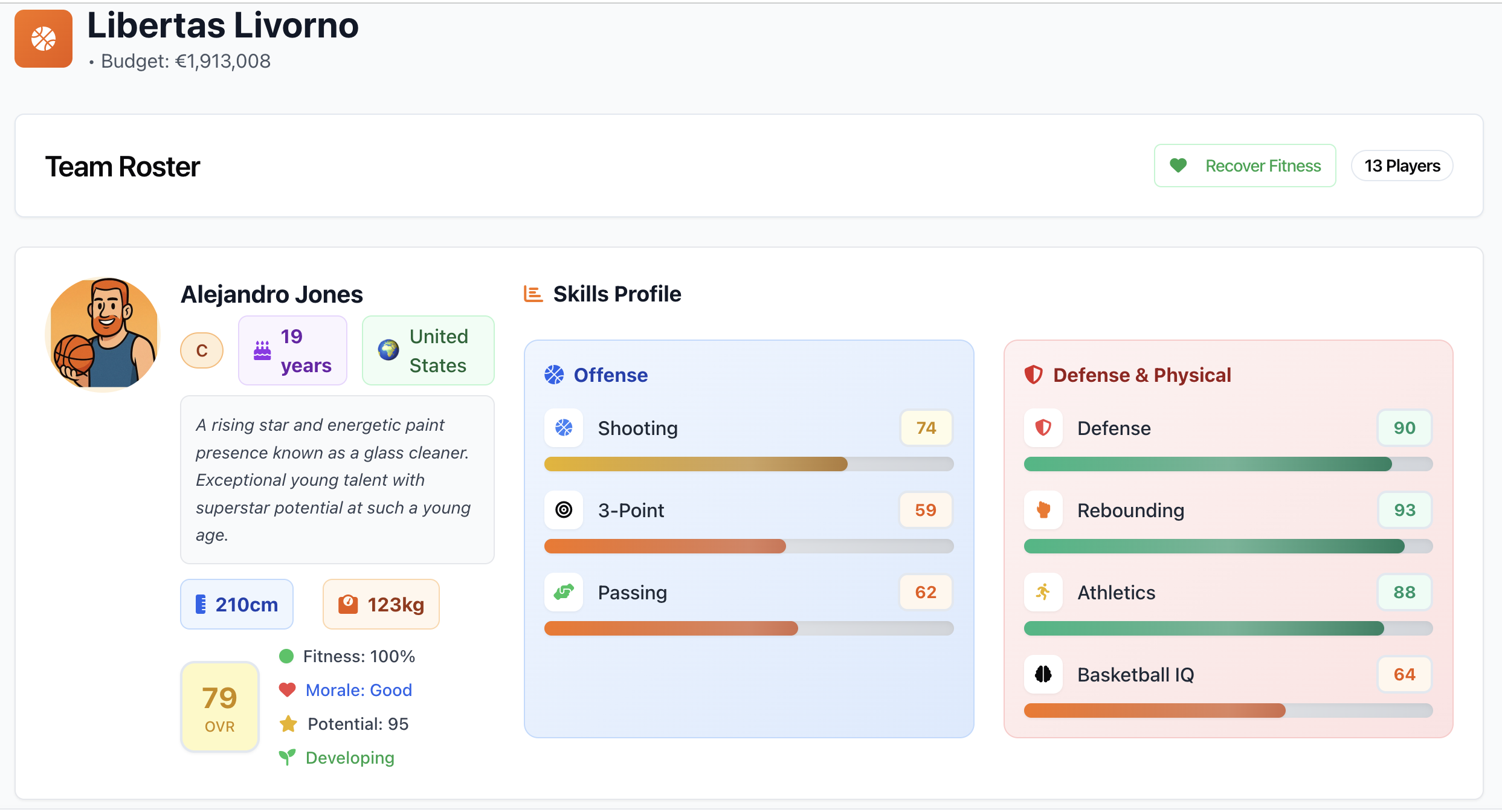Click the 13 Players badge

pos(1402,166)
